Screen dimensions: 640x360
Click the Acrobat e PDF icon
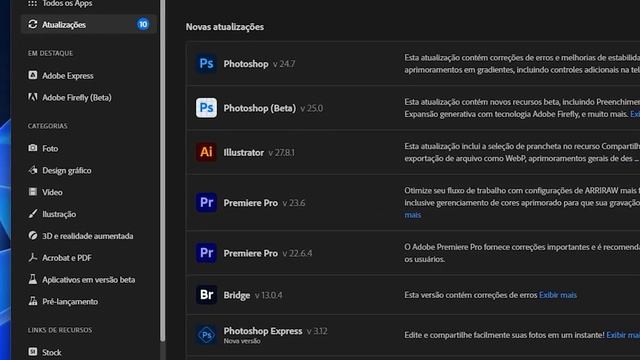33,258
